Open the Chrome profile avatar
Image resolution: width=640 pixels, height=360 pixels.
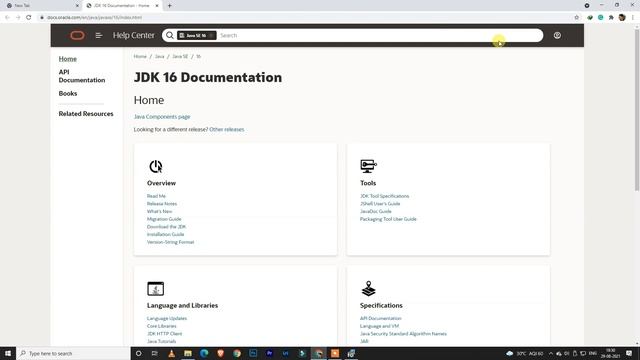click(622, 18)
